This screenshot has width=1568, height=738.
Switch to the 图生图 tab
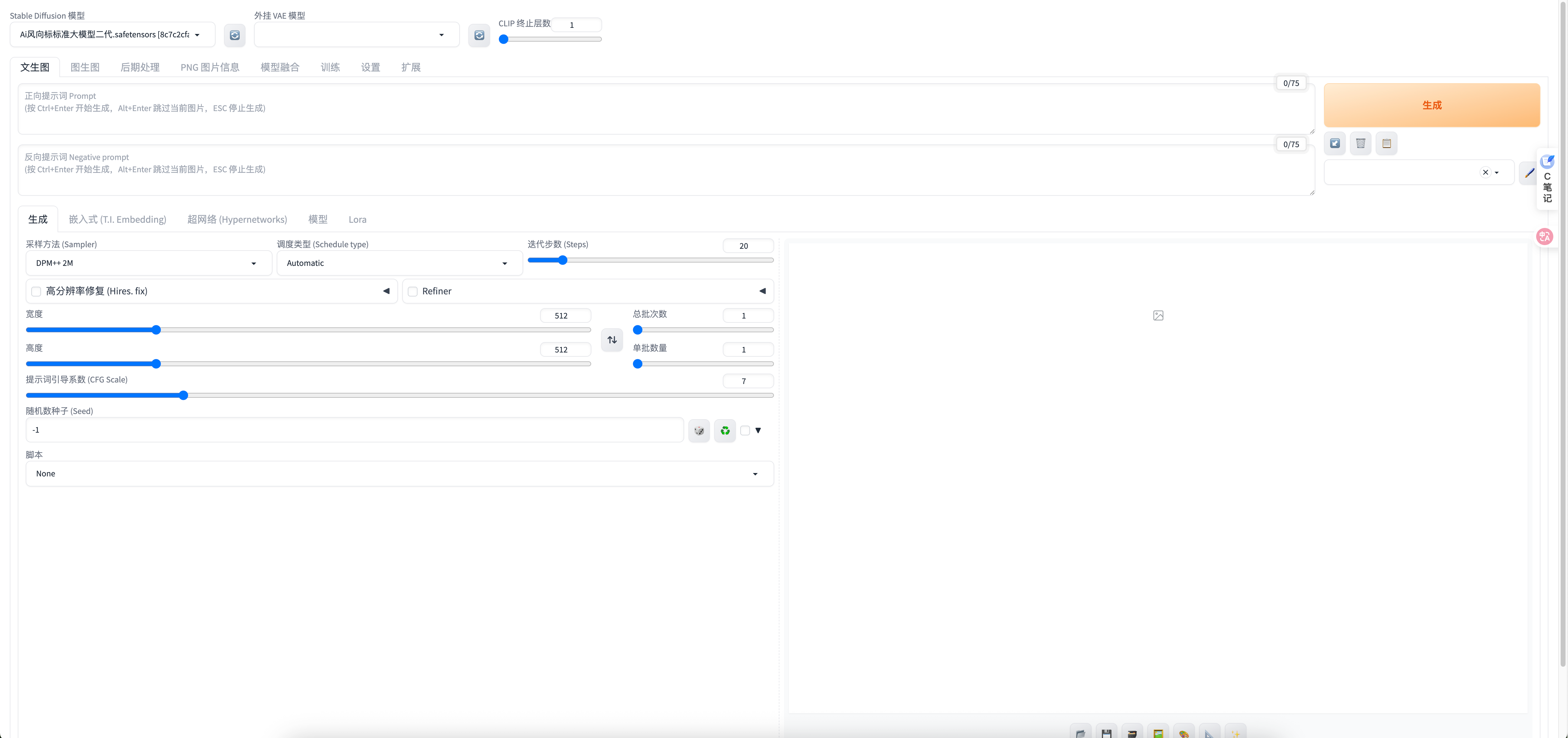84,68
